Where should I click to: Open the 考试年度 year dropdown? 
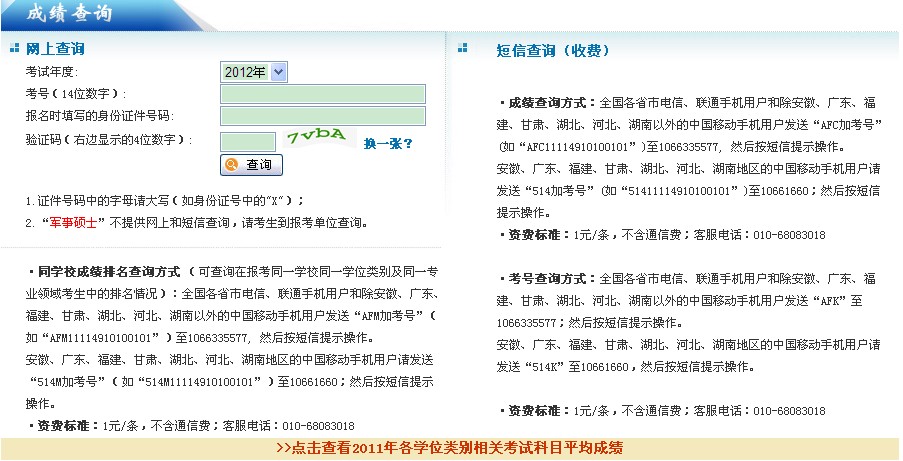[x=253, y=72]
